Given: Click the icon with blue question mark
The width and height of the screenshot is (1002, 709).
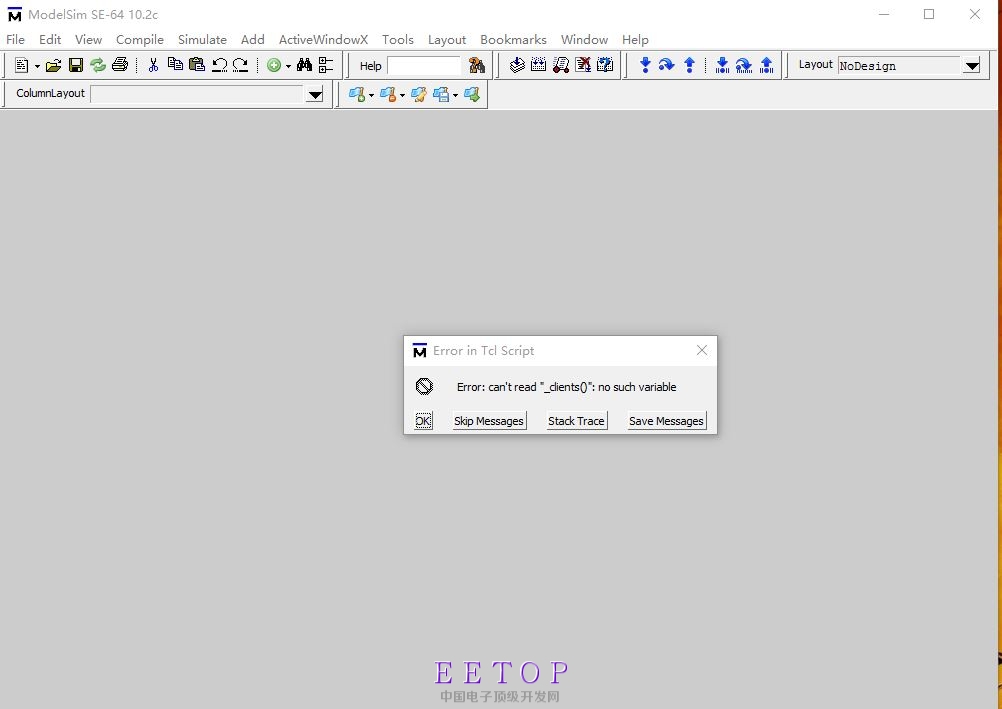Looking at the screenshot, I should coord(605,65).
